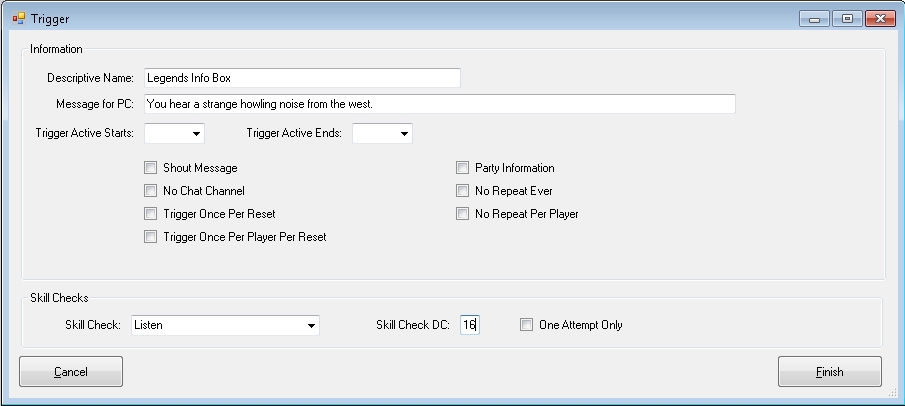905x406 pixels.
Task: Check No Repeat Per Player
Action: (x=463, y=214)
